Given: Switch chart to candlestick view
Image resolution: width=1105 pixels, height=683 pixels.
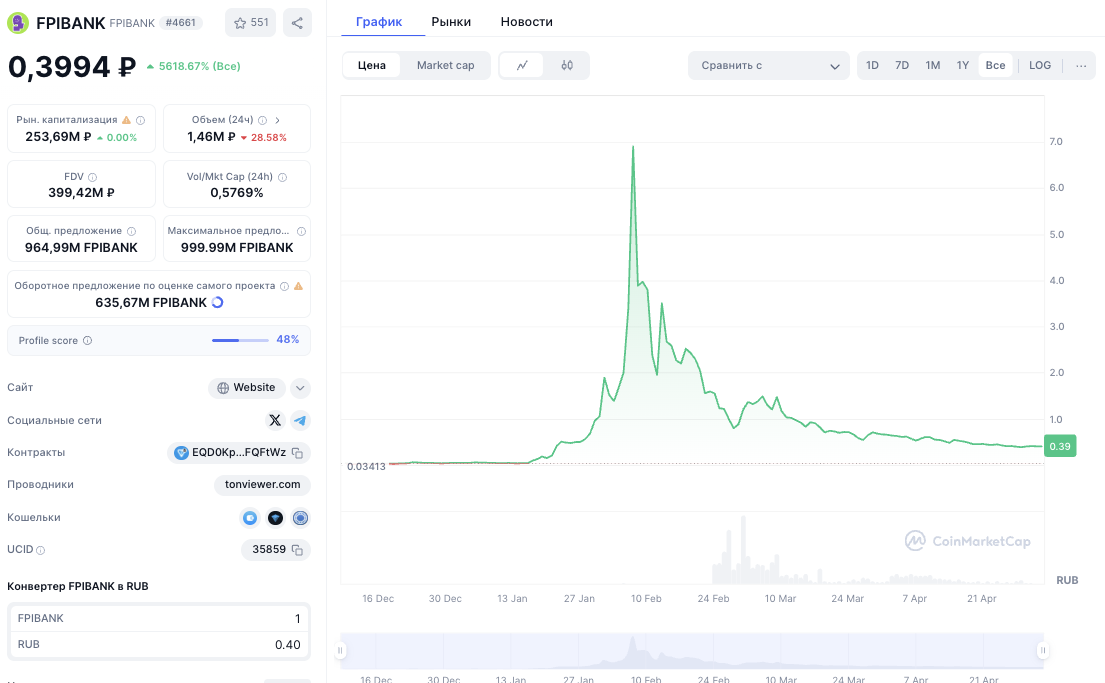Looking at the screenshot, I should tap(567, 66).
